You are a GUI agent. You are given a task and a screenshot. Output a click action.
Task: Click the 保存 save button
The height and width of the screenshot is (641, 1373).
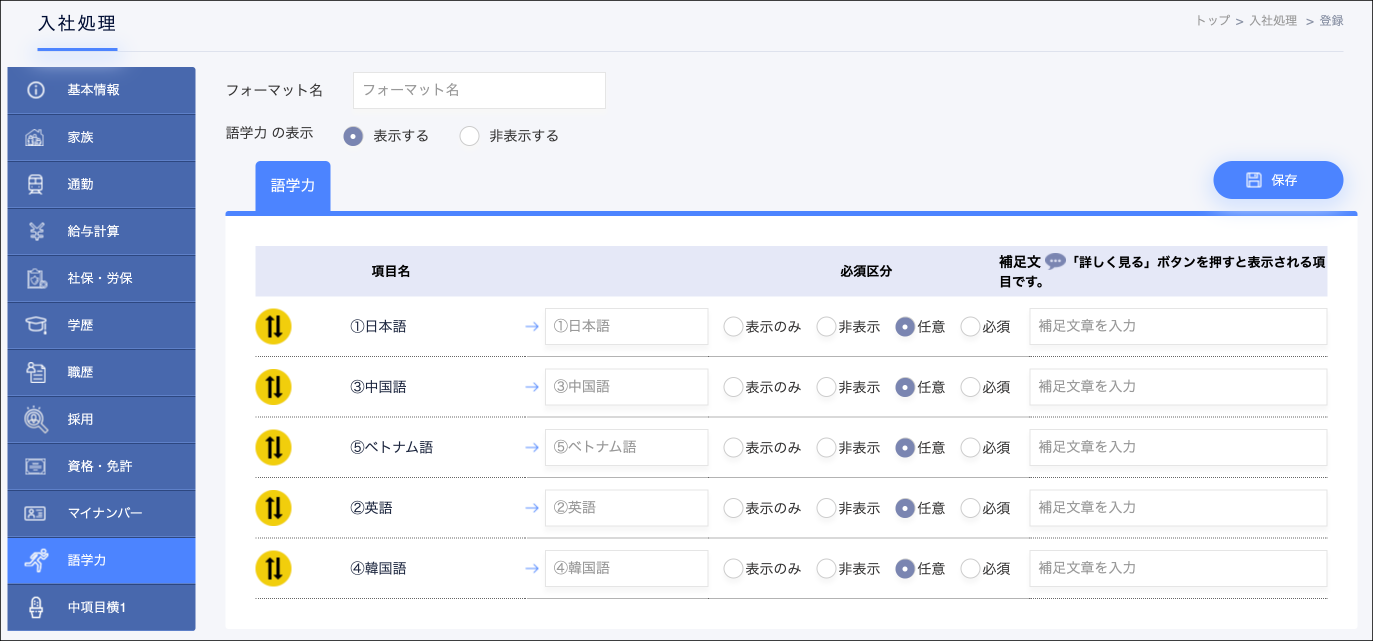1277,180
